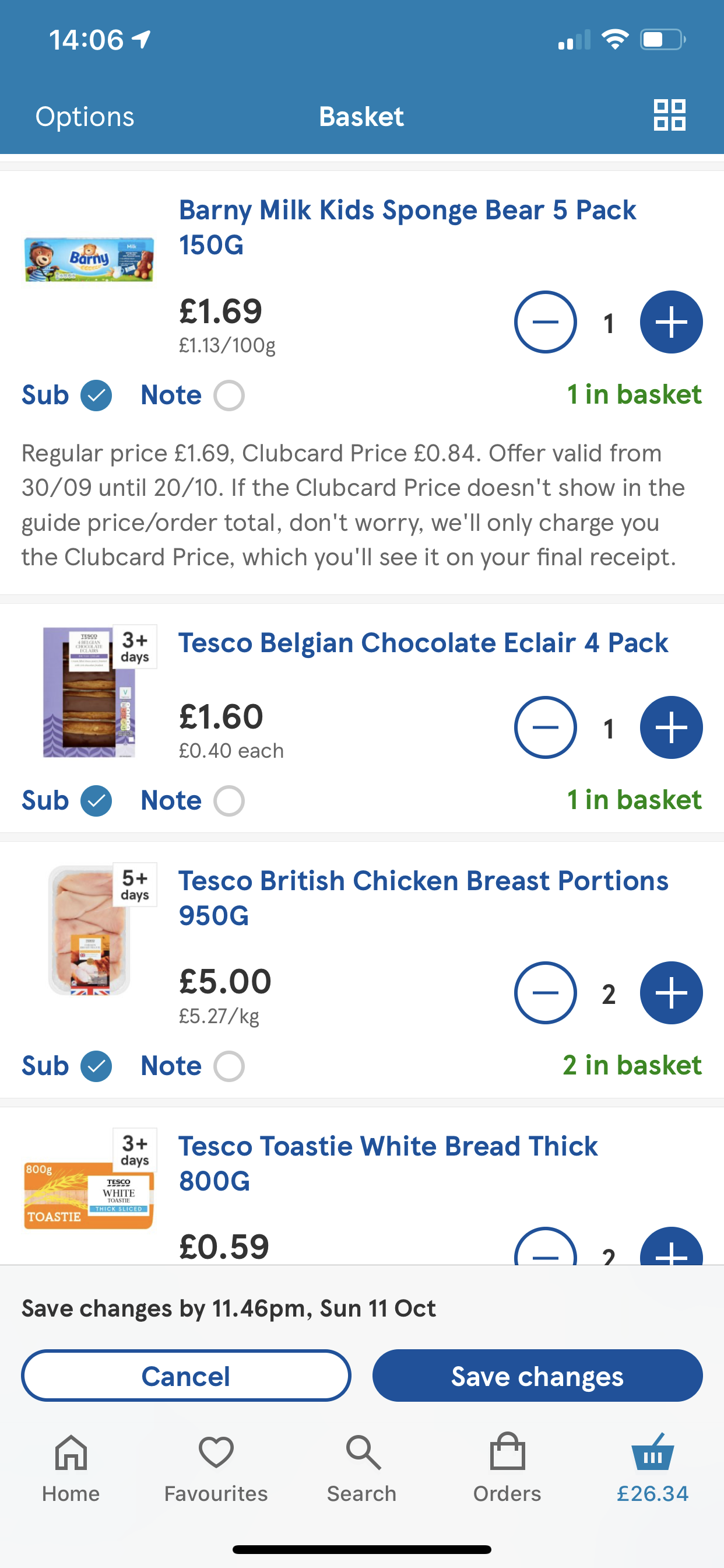The height and width of the screenshot is (1568, 724).
Task: Go to Favourites heart icon
Action: pos(216,1468)
